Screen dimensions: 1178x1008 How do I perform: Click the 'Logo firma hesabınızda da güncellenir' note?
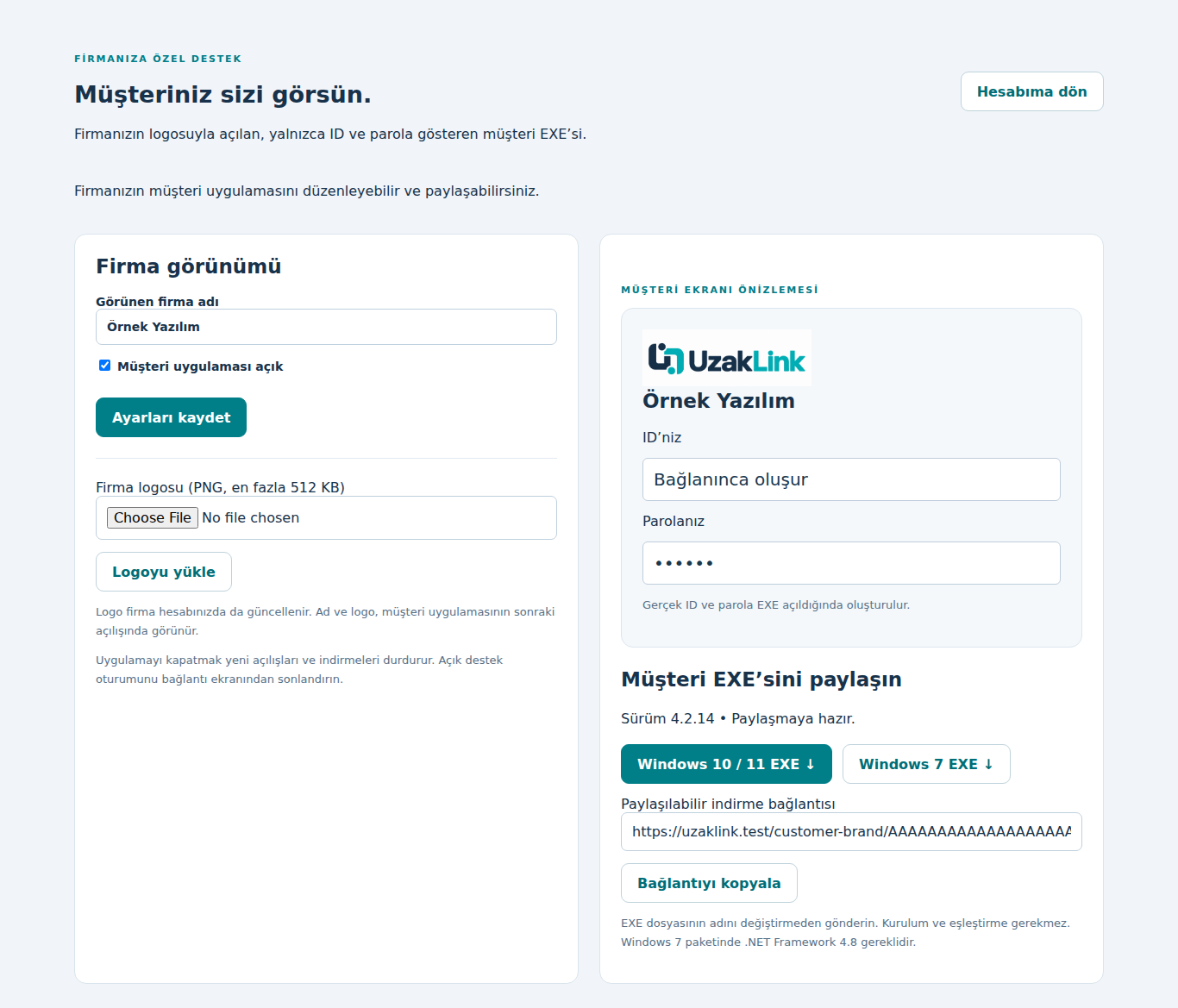tap(325, 621)
